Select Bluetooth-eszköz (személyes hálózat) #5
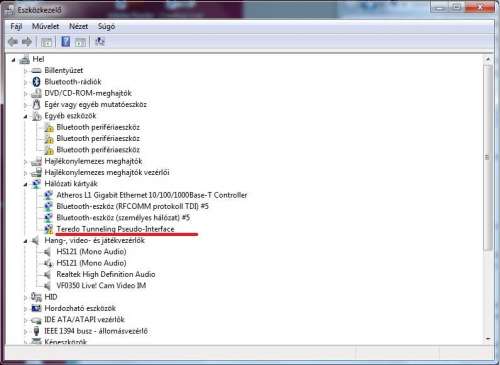 tap(123, 218)
